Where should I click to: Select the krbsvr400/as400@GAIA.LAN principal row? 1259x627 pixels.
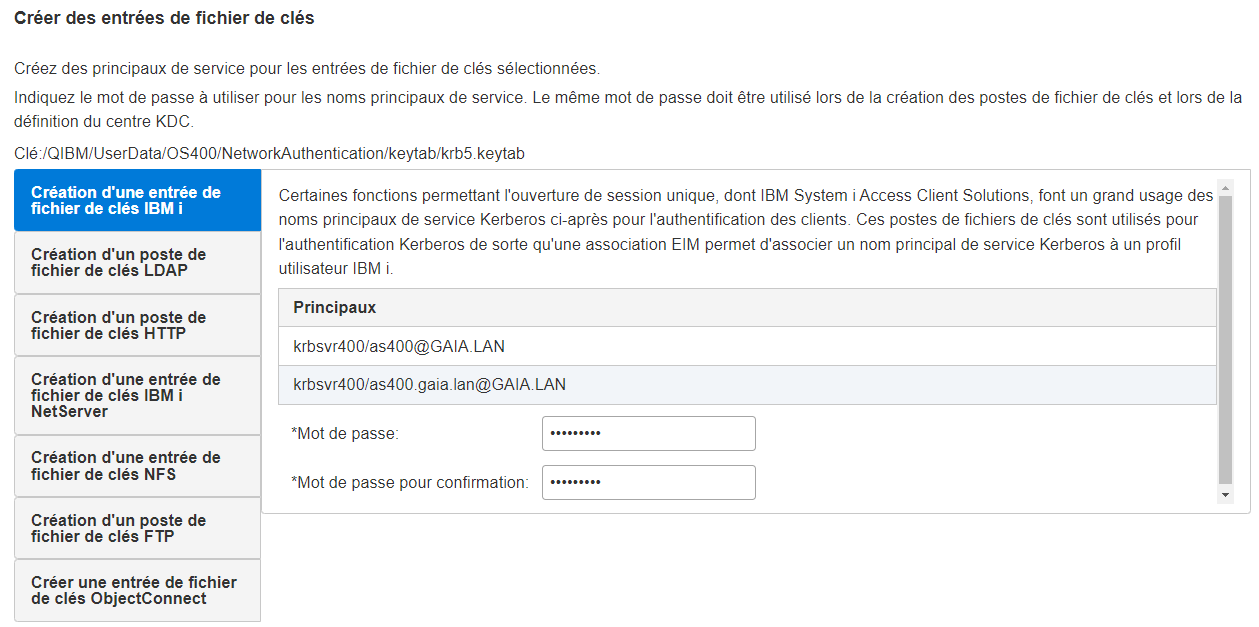pos(747,346)
